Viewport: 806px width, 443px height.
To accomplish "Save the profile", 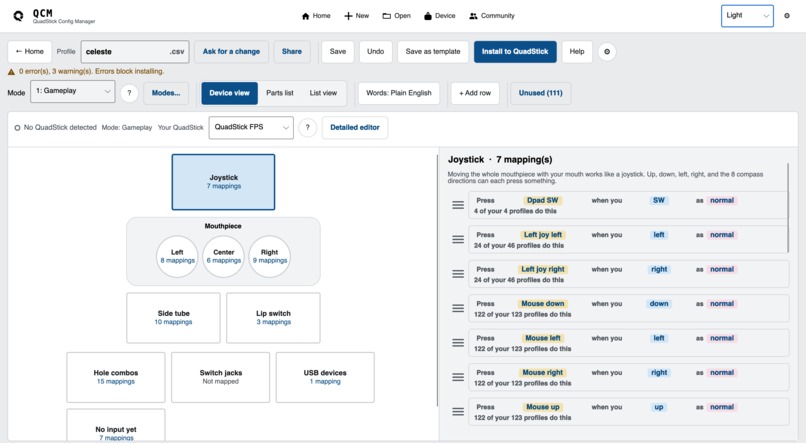I will click(x=338, y=51).
